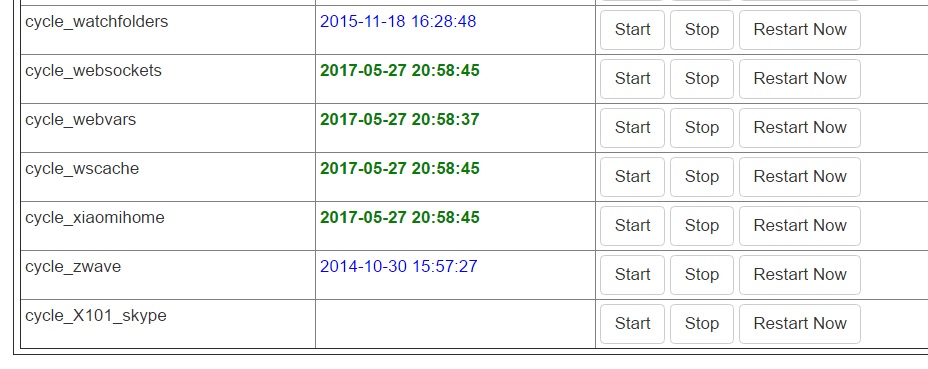Restart cycle_X101_skype now

[800, 324]
